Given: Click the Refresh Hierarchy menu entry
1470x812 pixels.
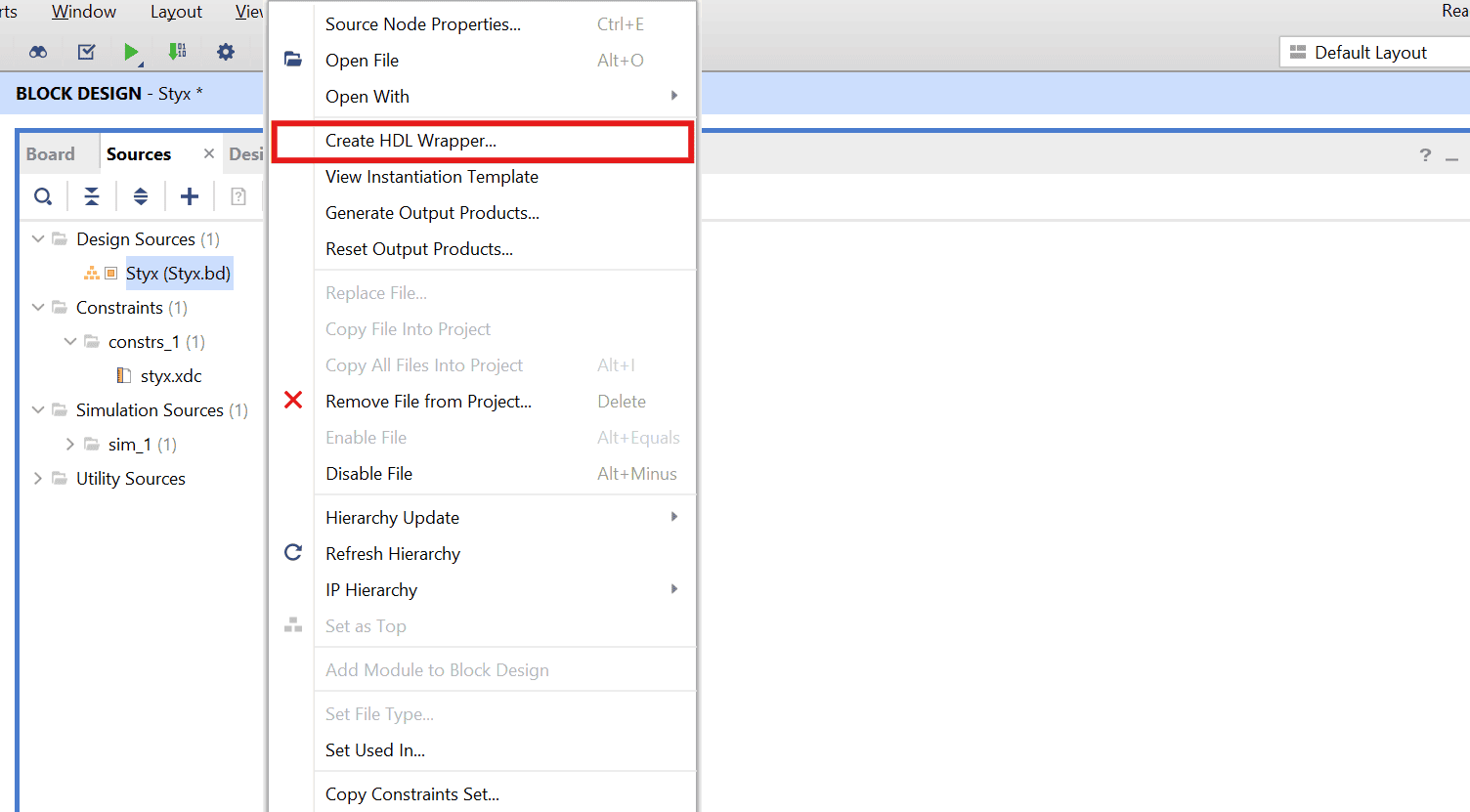Looking at the screenshot, I should pyautogui.click(x=392, y=554).
